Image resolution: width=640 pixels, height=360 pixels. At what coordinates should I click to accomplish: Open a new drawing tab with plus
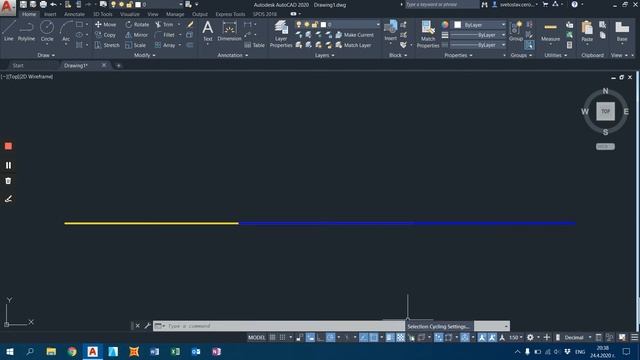pos(118,65)
